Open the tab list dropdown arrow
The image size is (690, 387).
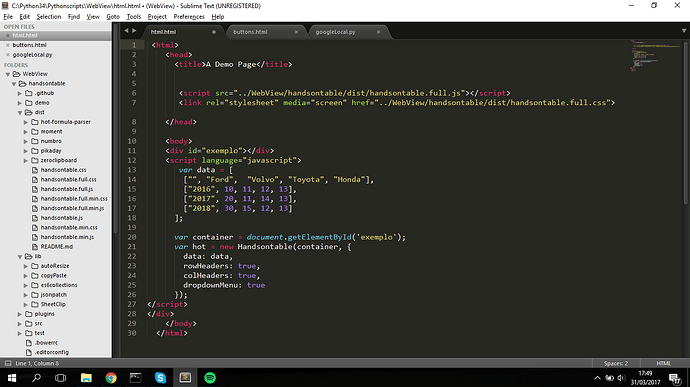(684, 31)
